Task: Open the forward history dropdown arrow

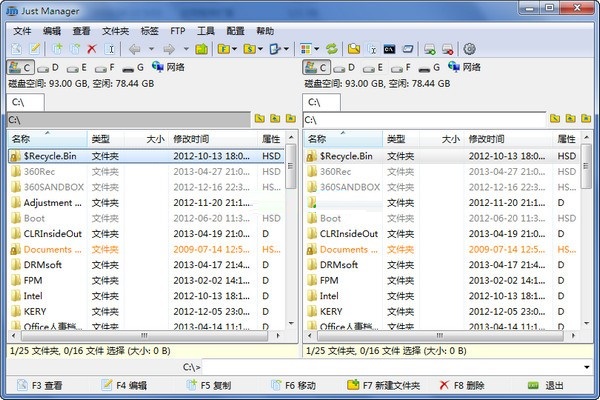Action: 186,49
